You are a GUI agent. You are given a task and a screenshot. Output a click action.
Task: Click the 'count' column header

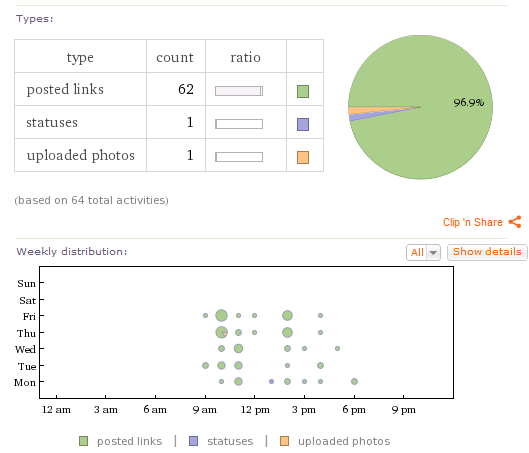(175, 57)
